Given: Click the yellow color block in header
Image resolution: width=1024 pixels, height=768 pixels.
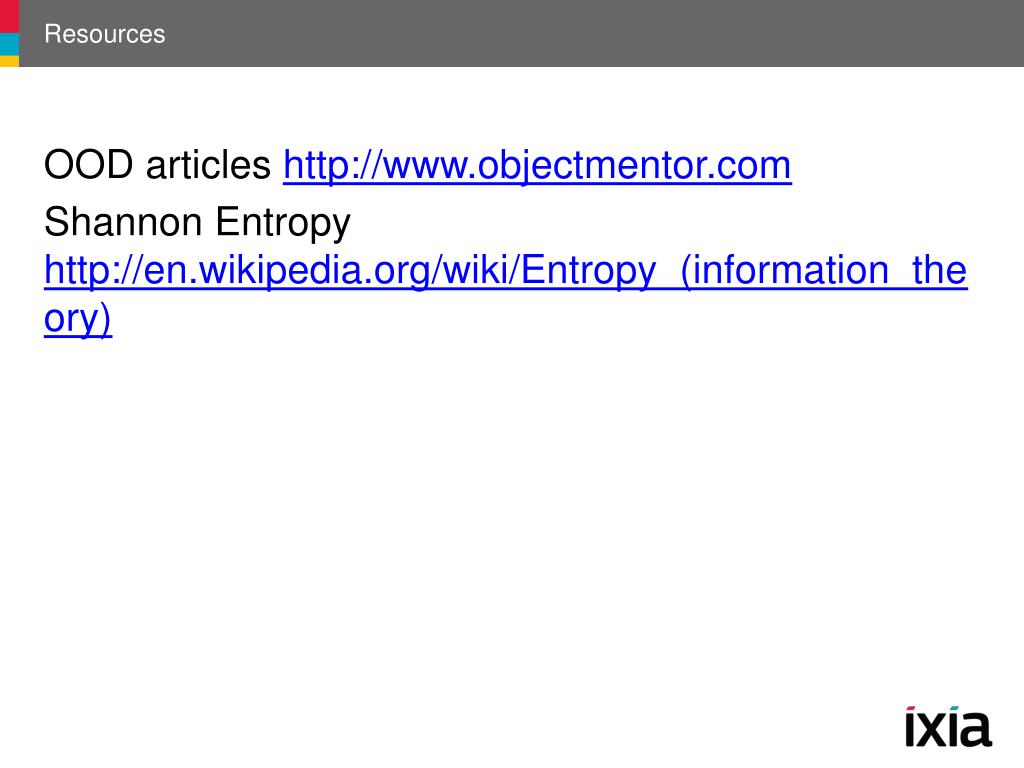Looking at the screenshot, I should (9, 61).
